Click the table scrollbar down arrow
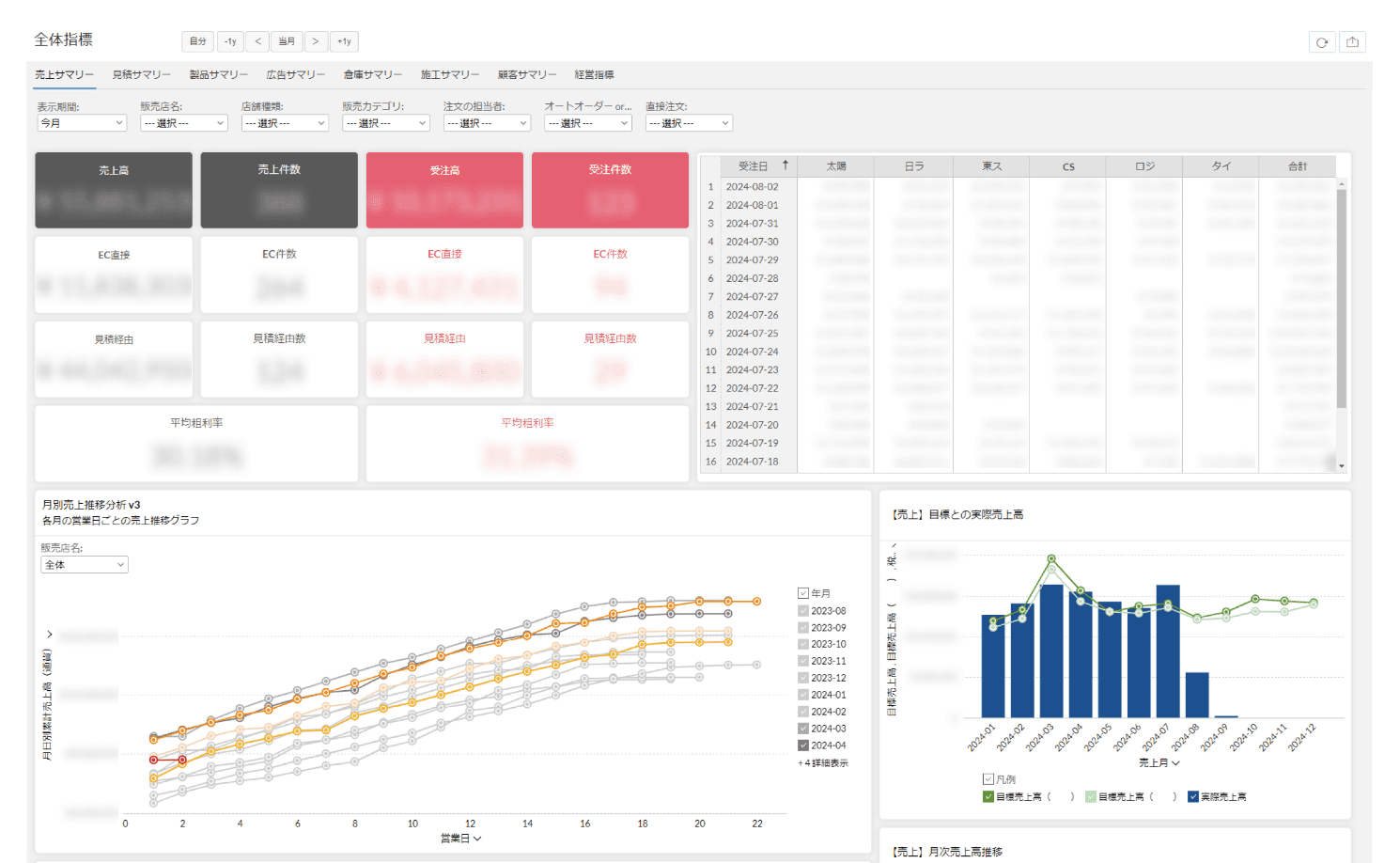 [1342, 465]
